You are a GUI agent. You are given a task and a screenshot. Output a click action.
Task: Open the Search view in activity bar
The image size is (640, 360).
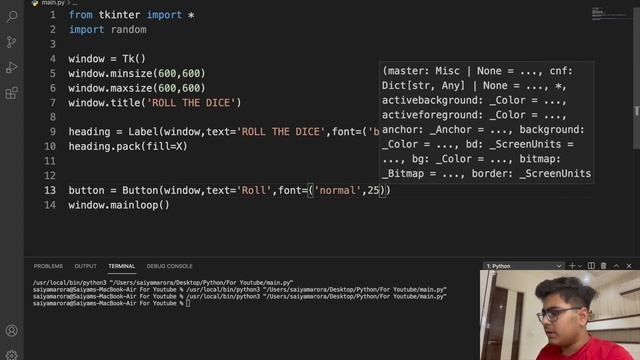point(12,17)
